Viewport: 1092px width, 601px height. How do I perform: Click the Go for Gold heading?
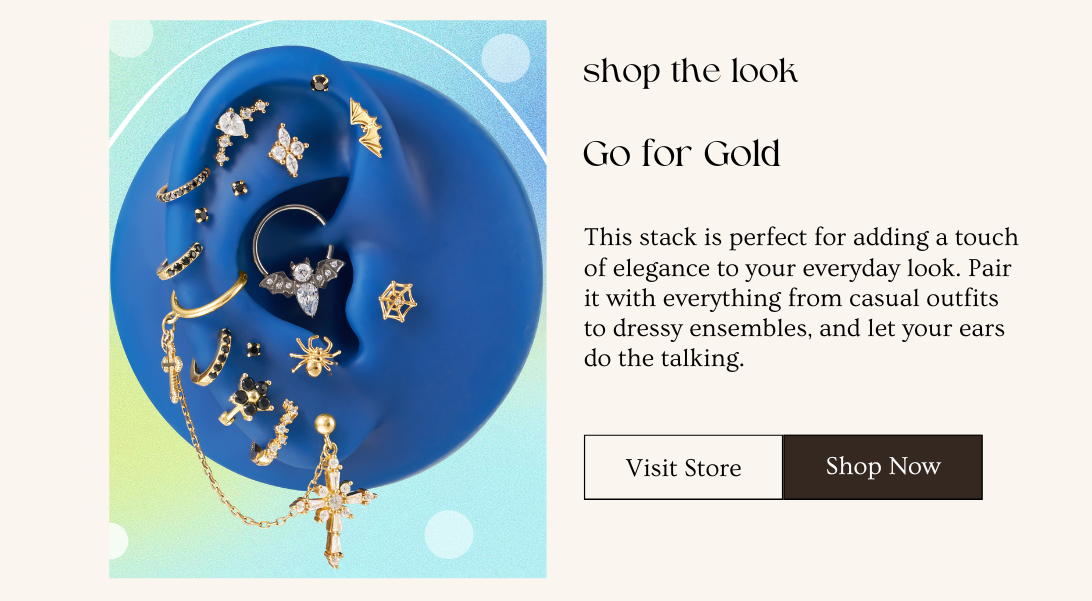tap(681, 154)
